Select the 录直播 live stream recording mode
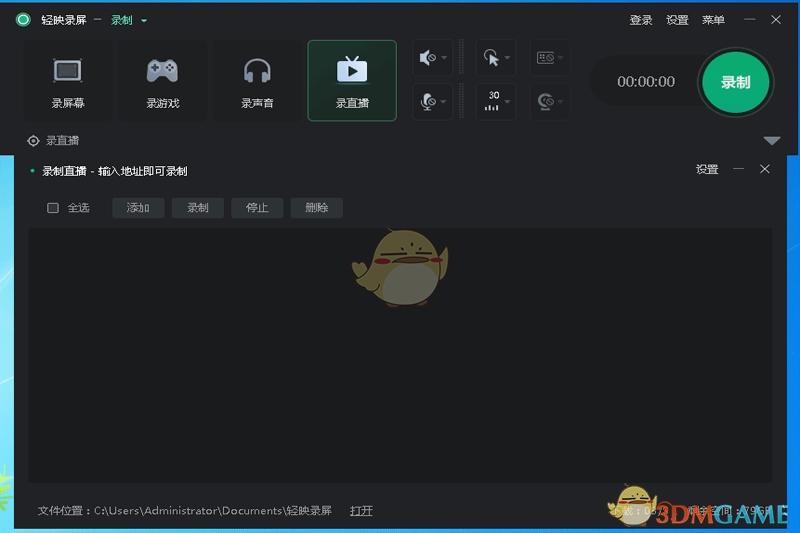 pos(352,81)
